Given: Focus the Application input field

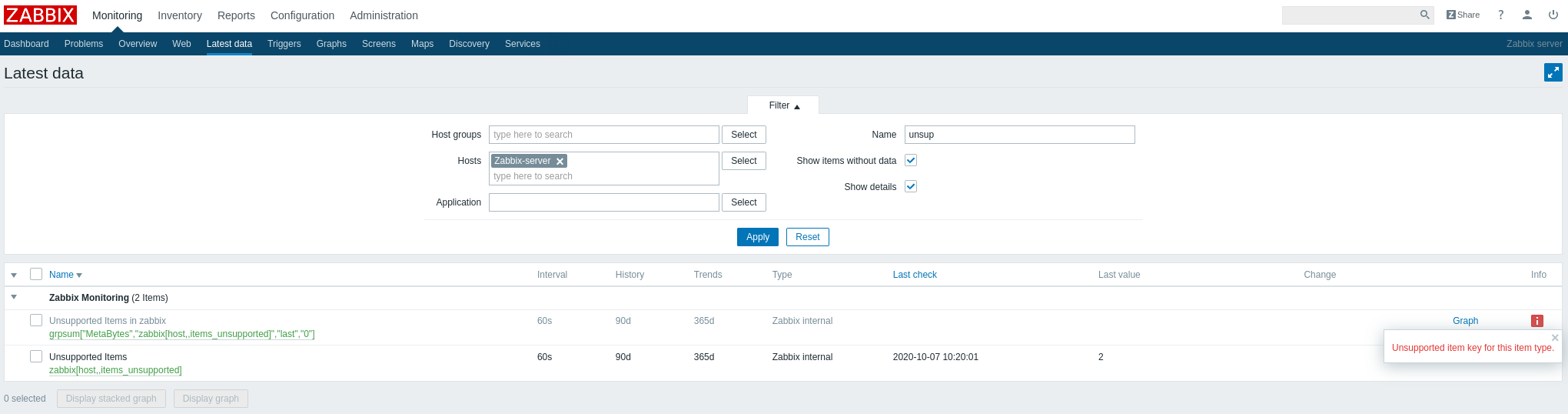Looking at the screenshot, I should (604, 202).
